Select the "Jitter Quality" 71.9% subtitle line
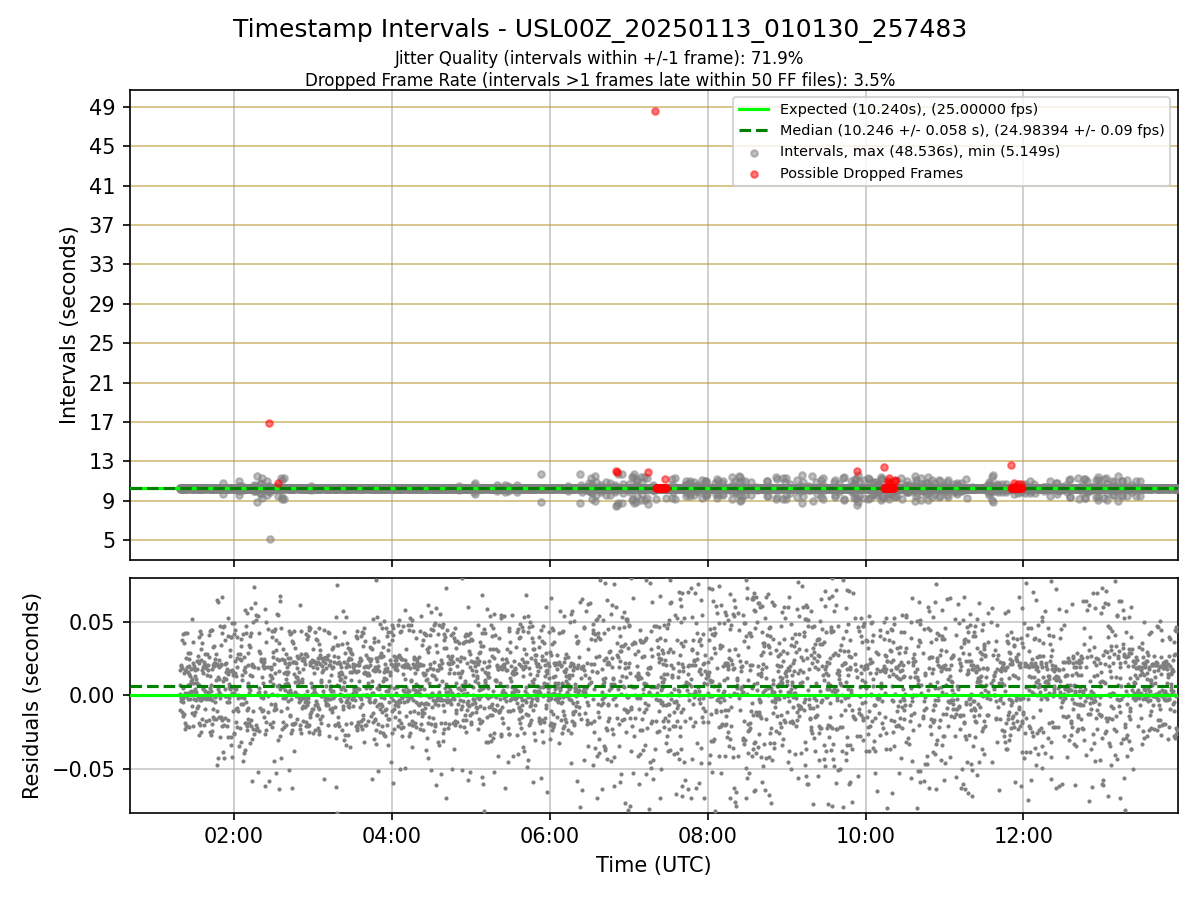 (x=600, y=58)
